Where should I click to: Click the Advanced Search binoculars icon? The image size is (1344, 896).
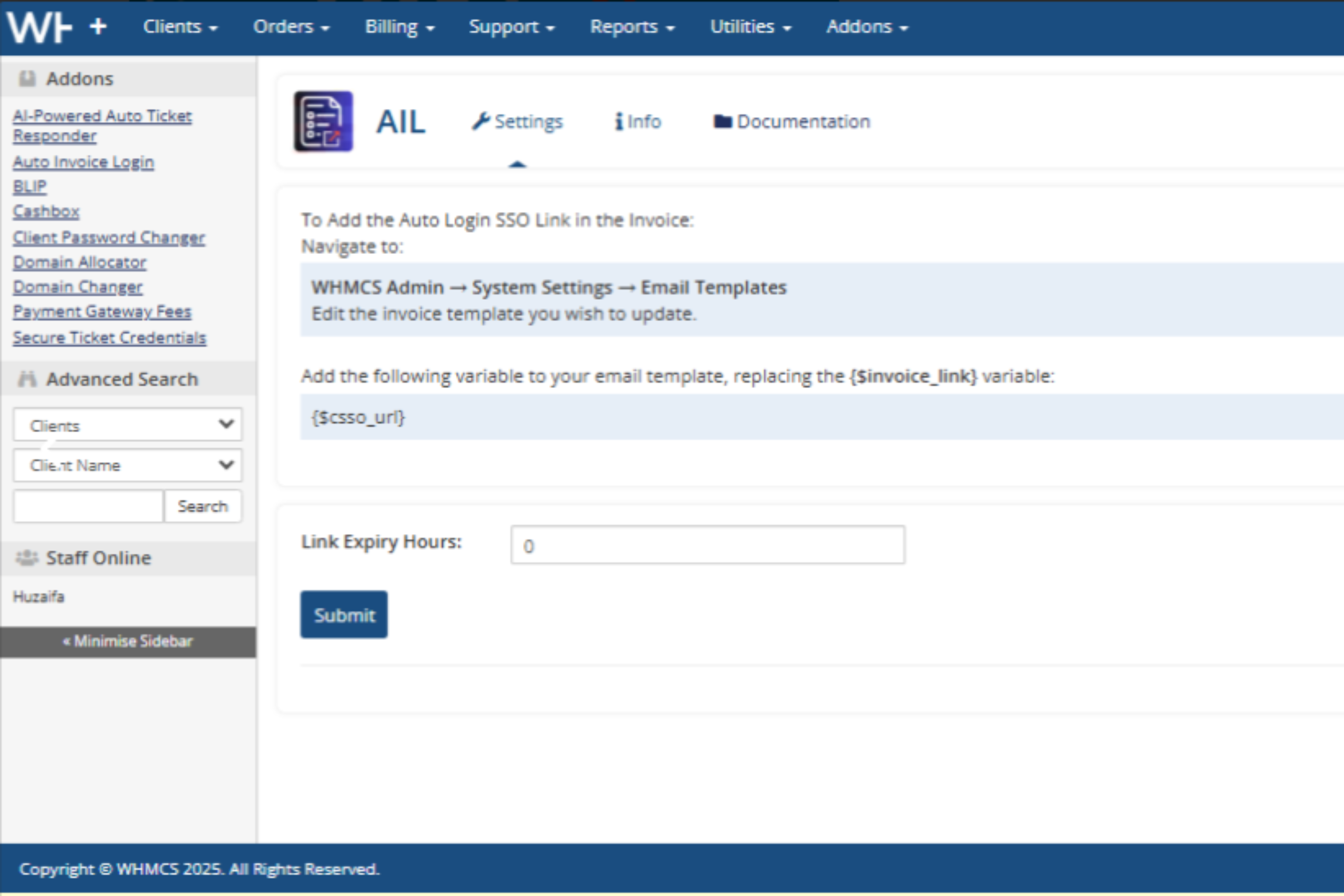27,379
